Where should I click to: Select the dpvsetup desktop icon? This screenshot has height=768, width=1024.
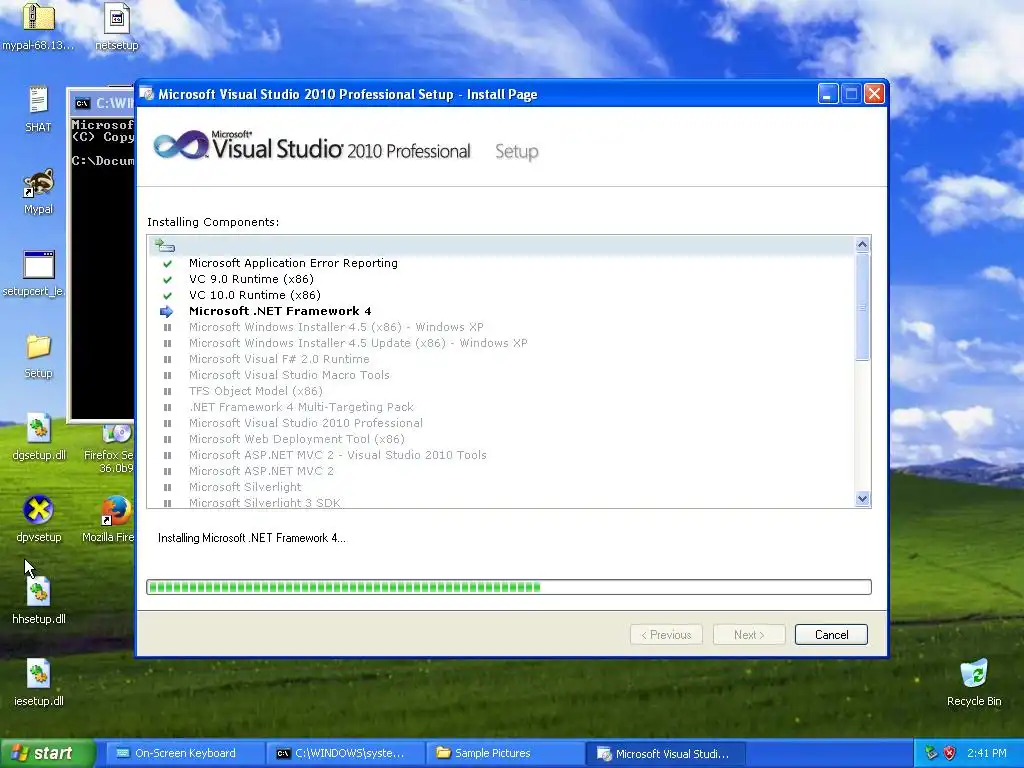point(39,511)
